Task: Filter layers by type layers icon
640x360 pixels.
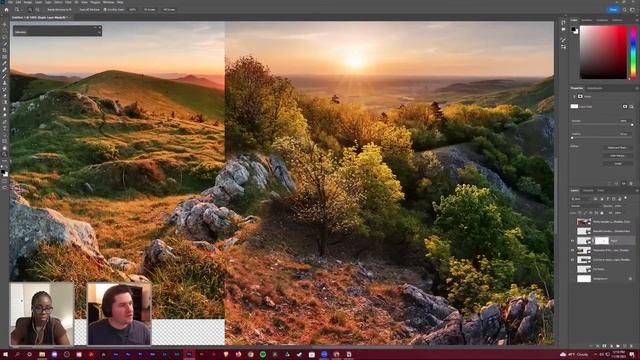Action: click(x=608, y=199)
